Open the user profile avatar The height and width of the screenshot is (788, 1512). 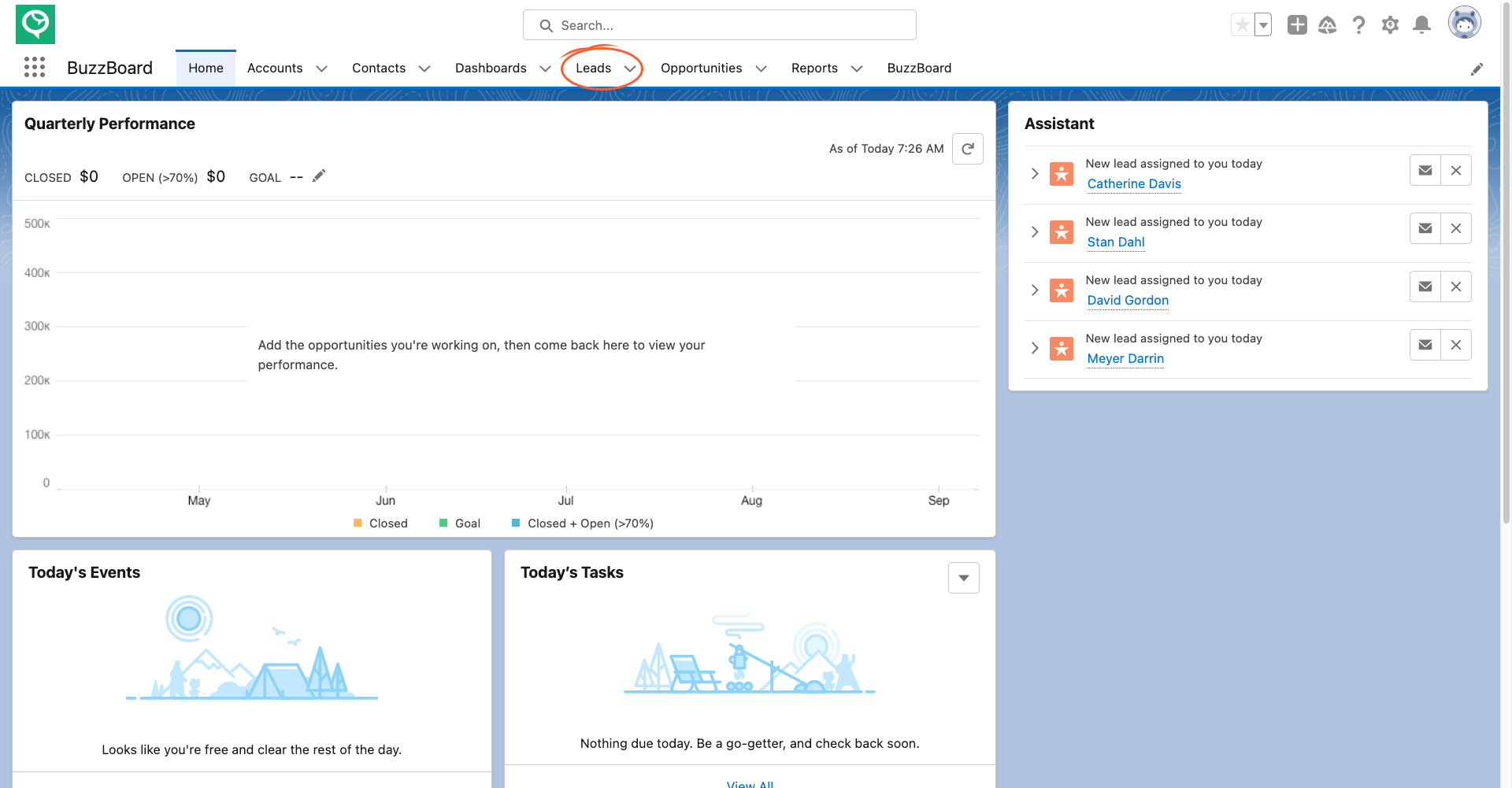coord(1465,23)
